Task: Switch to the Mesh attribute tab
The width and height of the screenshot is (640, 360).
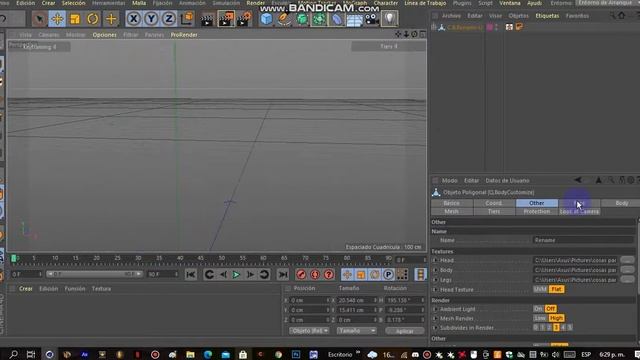Action: tap(451, 211)
